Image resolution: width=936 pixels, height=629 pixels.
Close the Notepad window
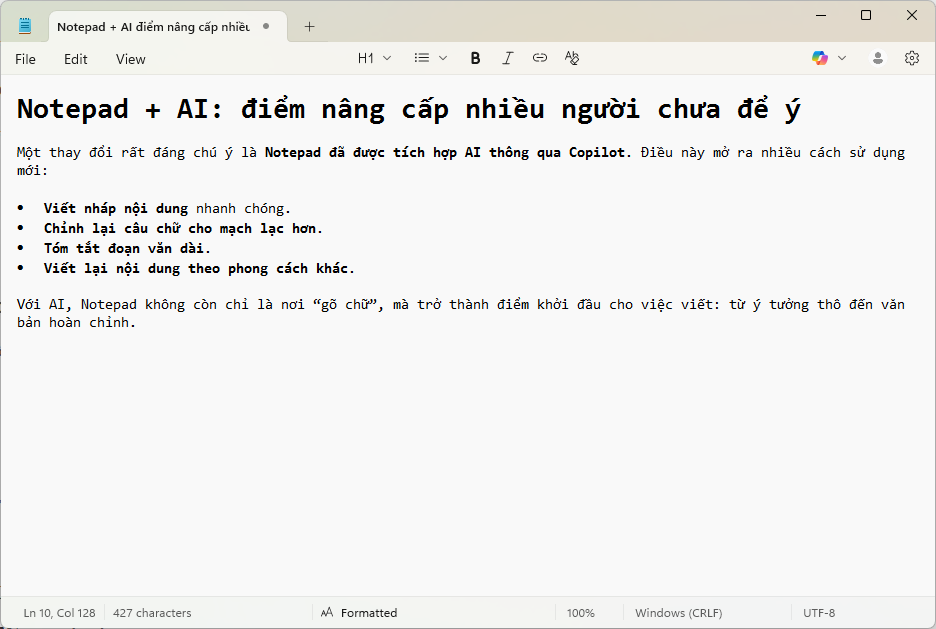[912, 15]
